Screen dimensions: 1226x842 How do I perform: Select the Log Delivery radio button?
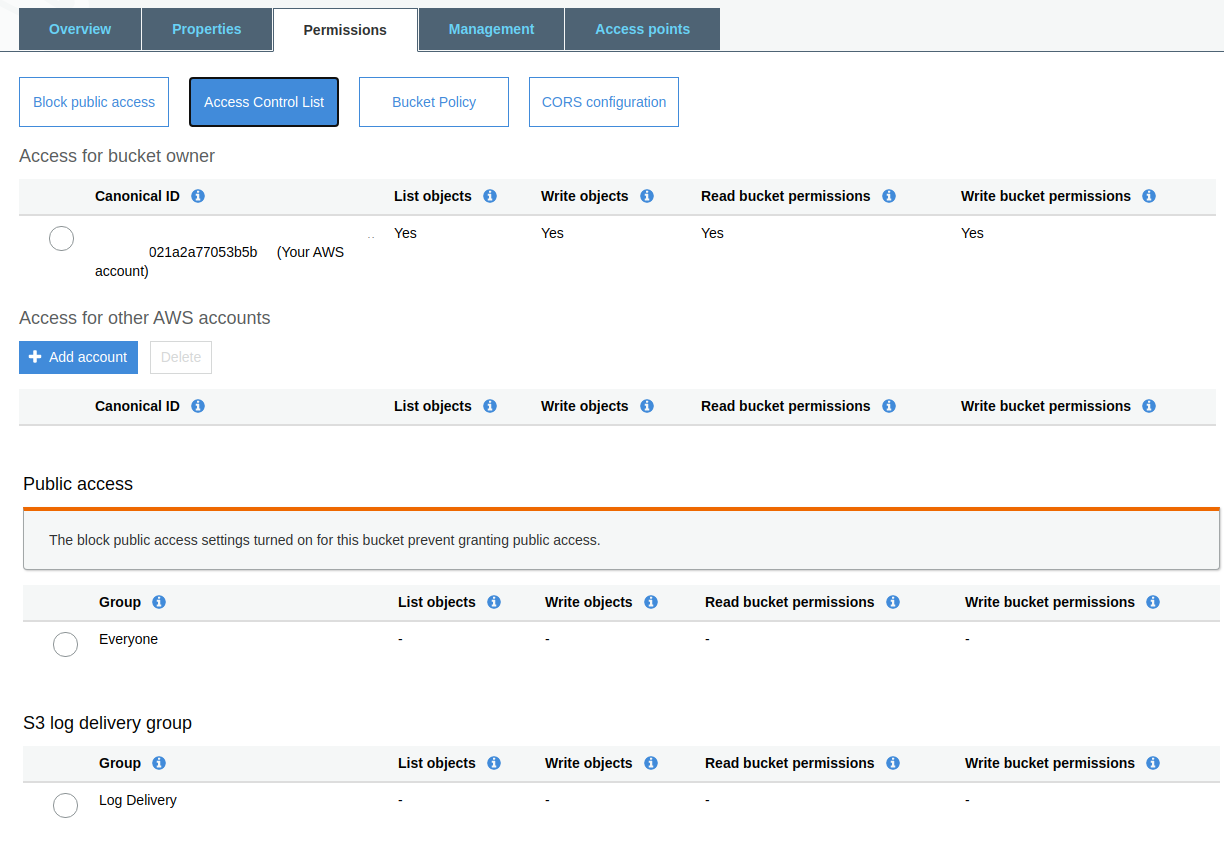click(x=65, y=805)
